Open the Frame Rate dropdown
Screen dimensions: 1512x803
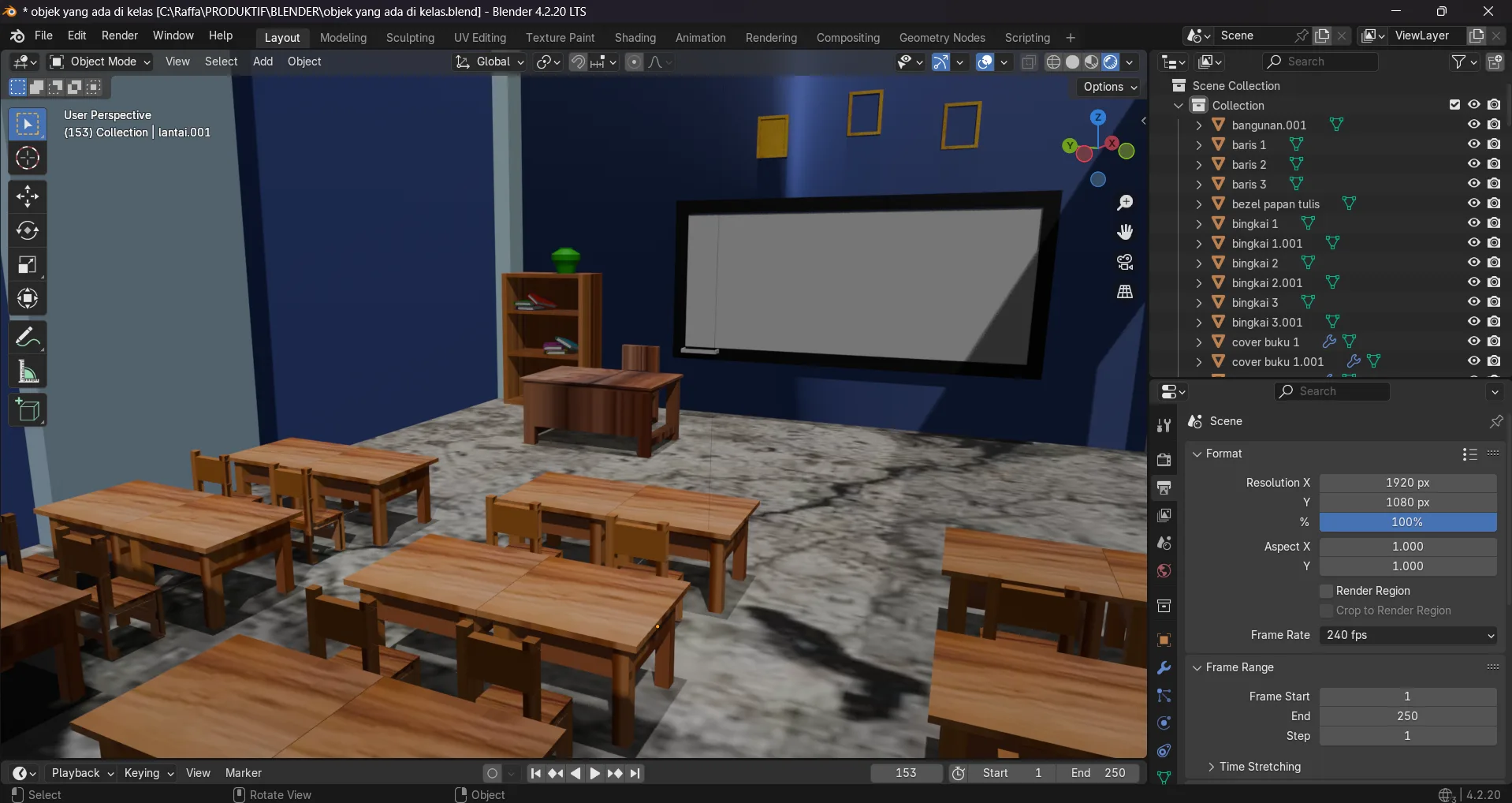coord(1408,635)
